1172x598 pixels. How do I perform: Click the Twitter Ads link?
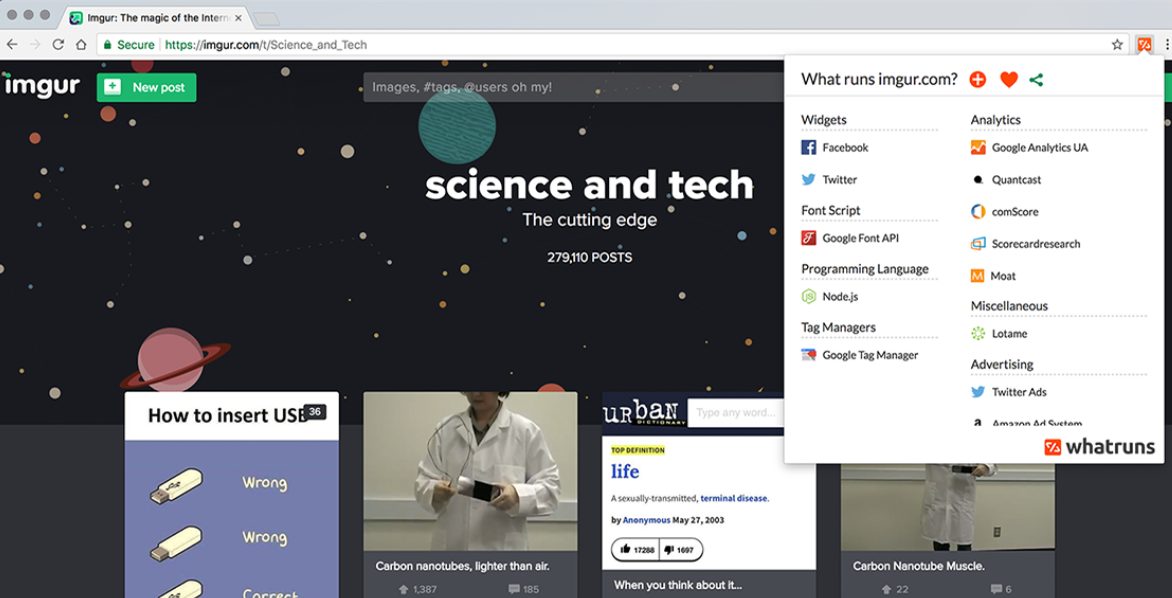pyautogui.click(x=1019, y=392)
